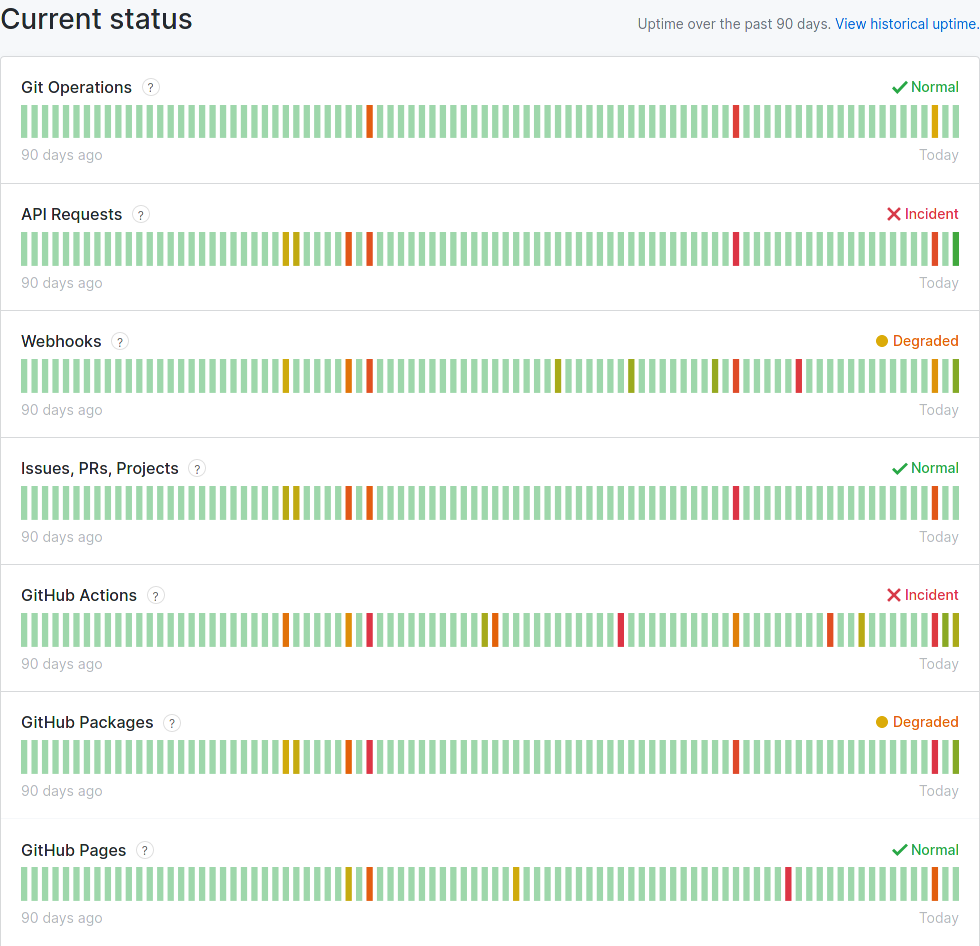The height and width of the screenshot is (946, 980).
Task: Select the last day bar in Webhooks timeline
Action: (x=956, y=376)
